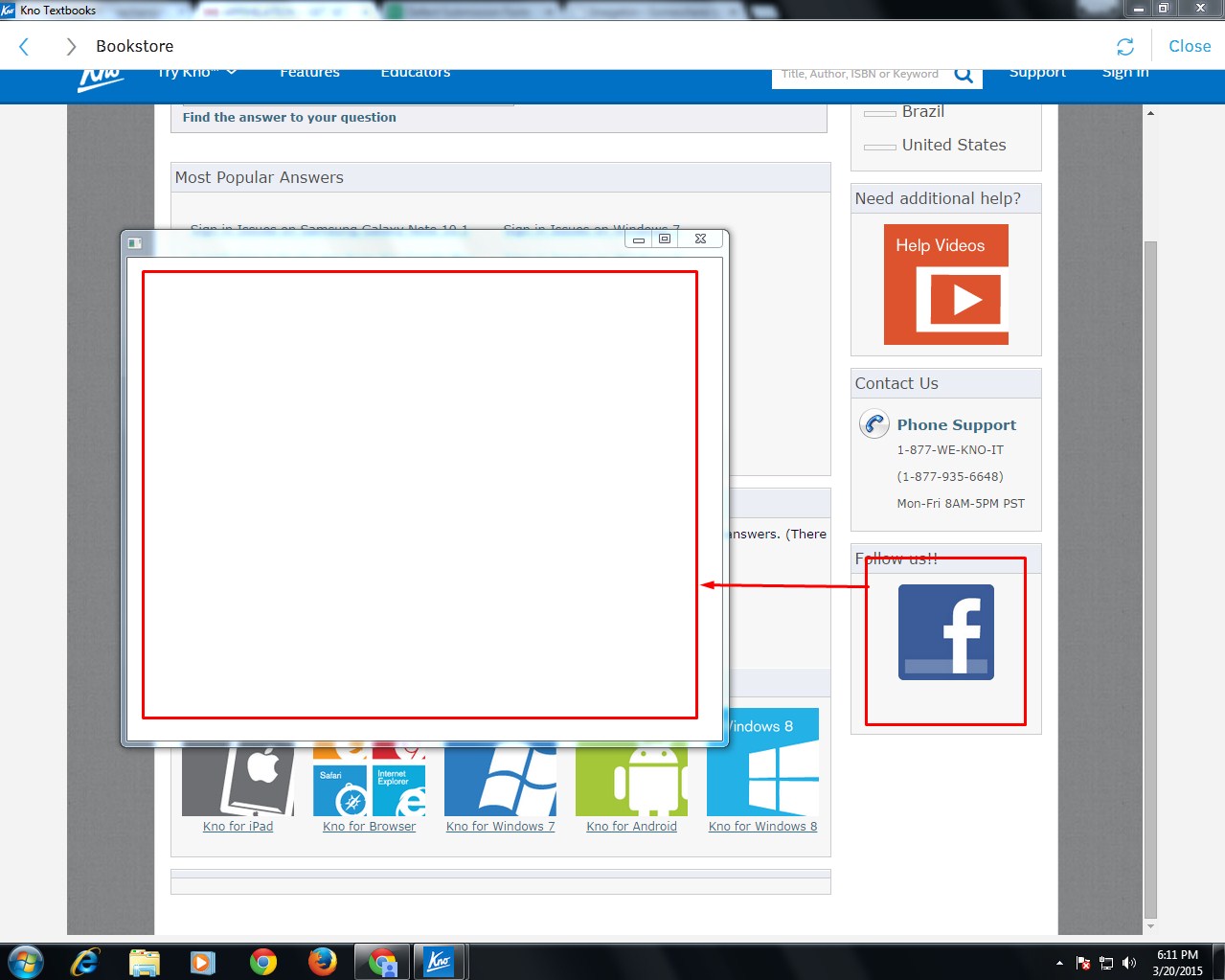The height and width of the screenshot is (980, 1225).
Task: Open File Explorer from taskbar
Action: pos(145,962)
